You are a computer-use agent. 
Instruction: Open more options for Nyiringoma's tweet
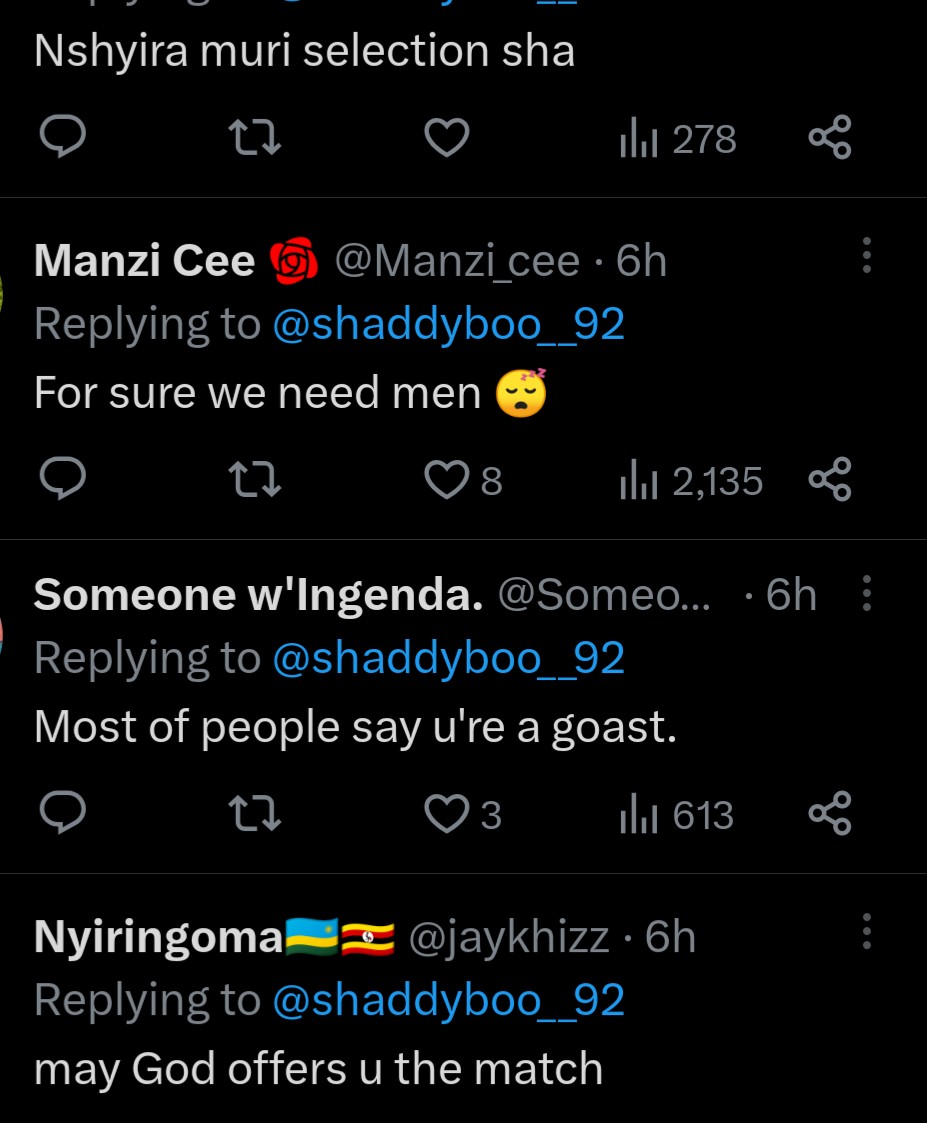[x=866, y=932]
